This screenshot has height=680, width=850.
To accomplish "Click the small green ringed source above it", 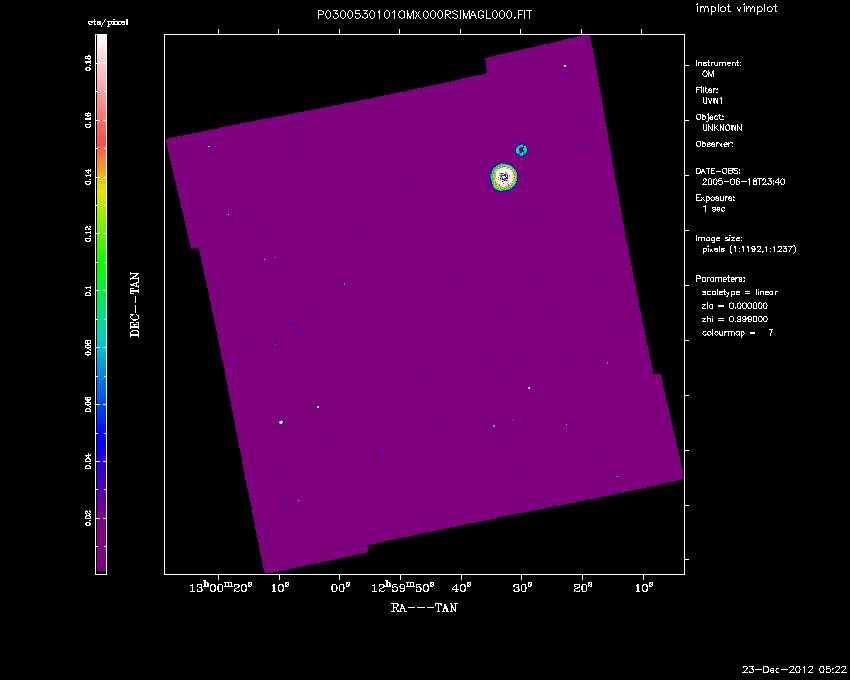I will (521, 150).
